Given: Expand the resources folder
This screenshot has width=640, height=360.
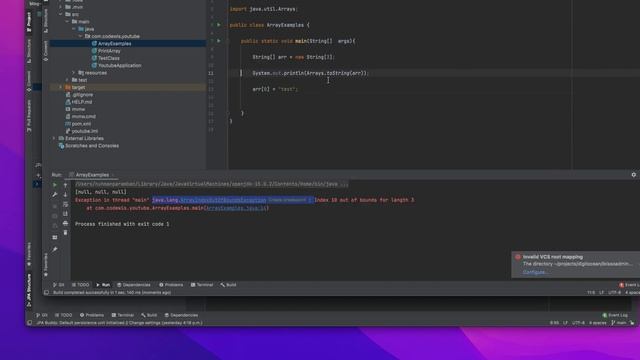Looking at the screenshot, I should click(74, 73).
